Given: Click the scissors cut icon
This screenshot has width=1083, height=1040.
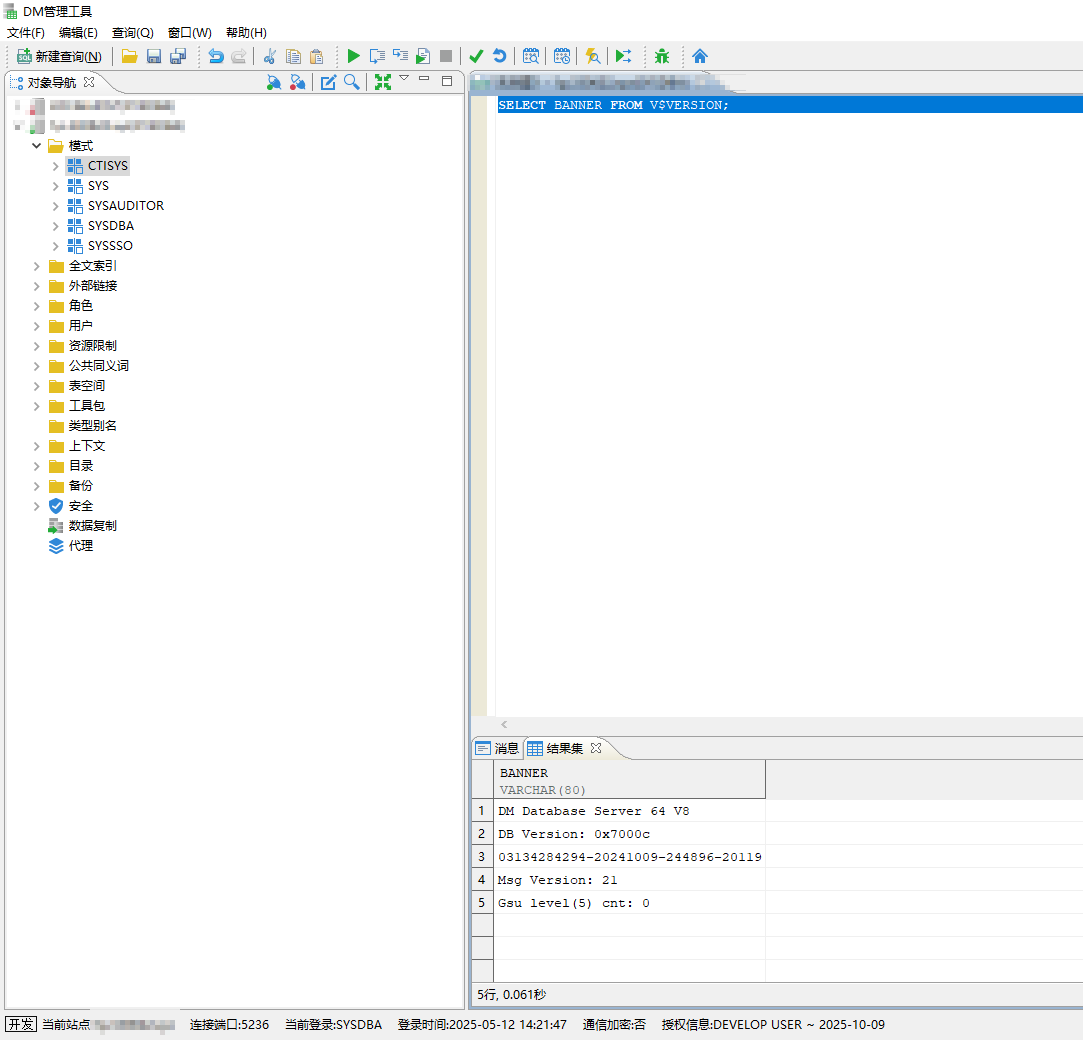Looking at the screenshot, I should (x=269, y=57).
